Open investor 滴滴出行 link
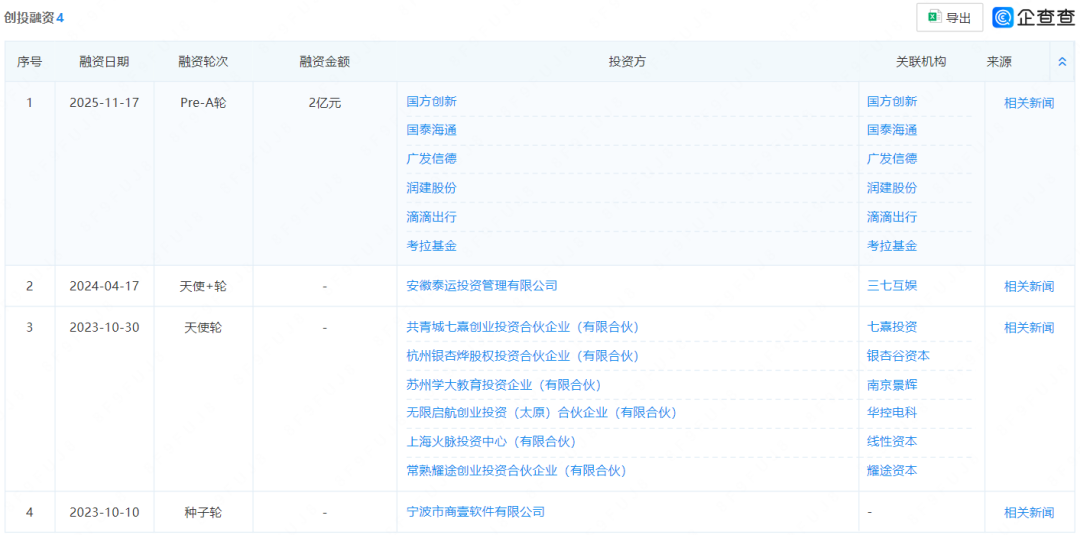Viewport: 1080px width, 535px height. 431,217
